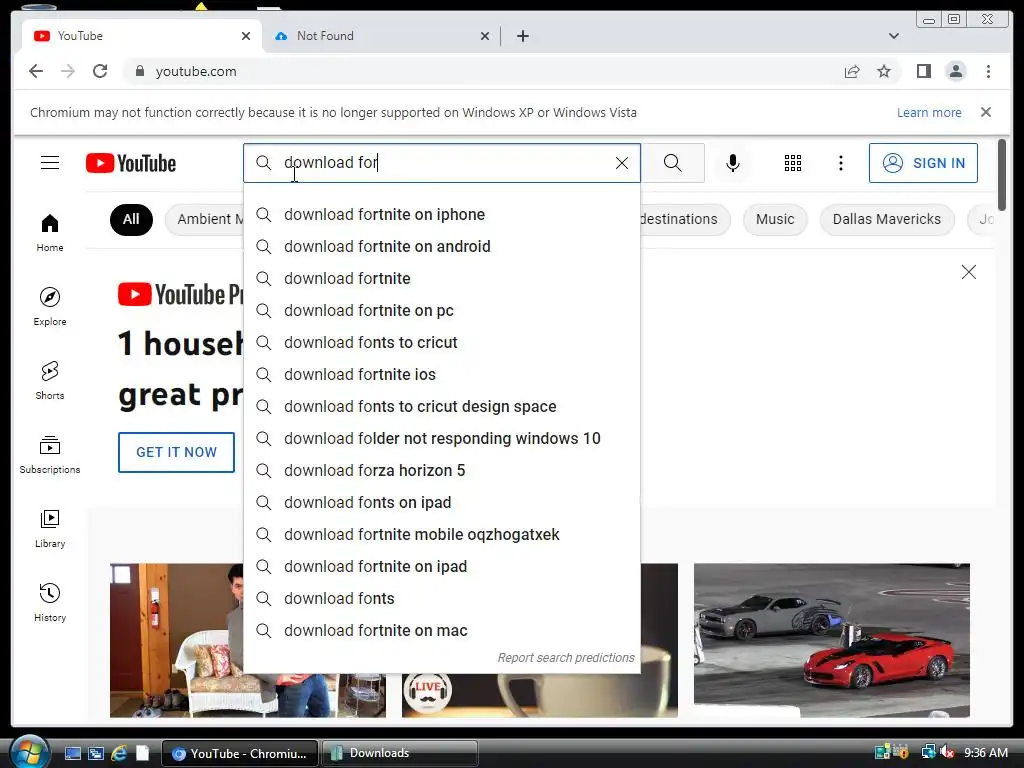The height and width of the screenshot is (768, 1024).
Task: Open the Windows Start orb
Action: point(29,752)
